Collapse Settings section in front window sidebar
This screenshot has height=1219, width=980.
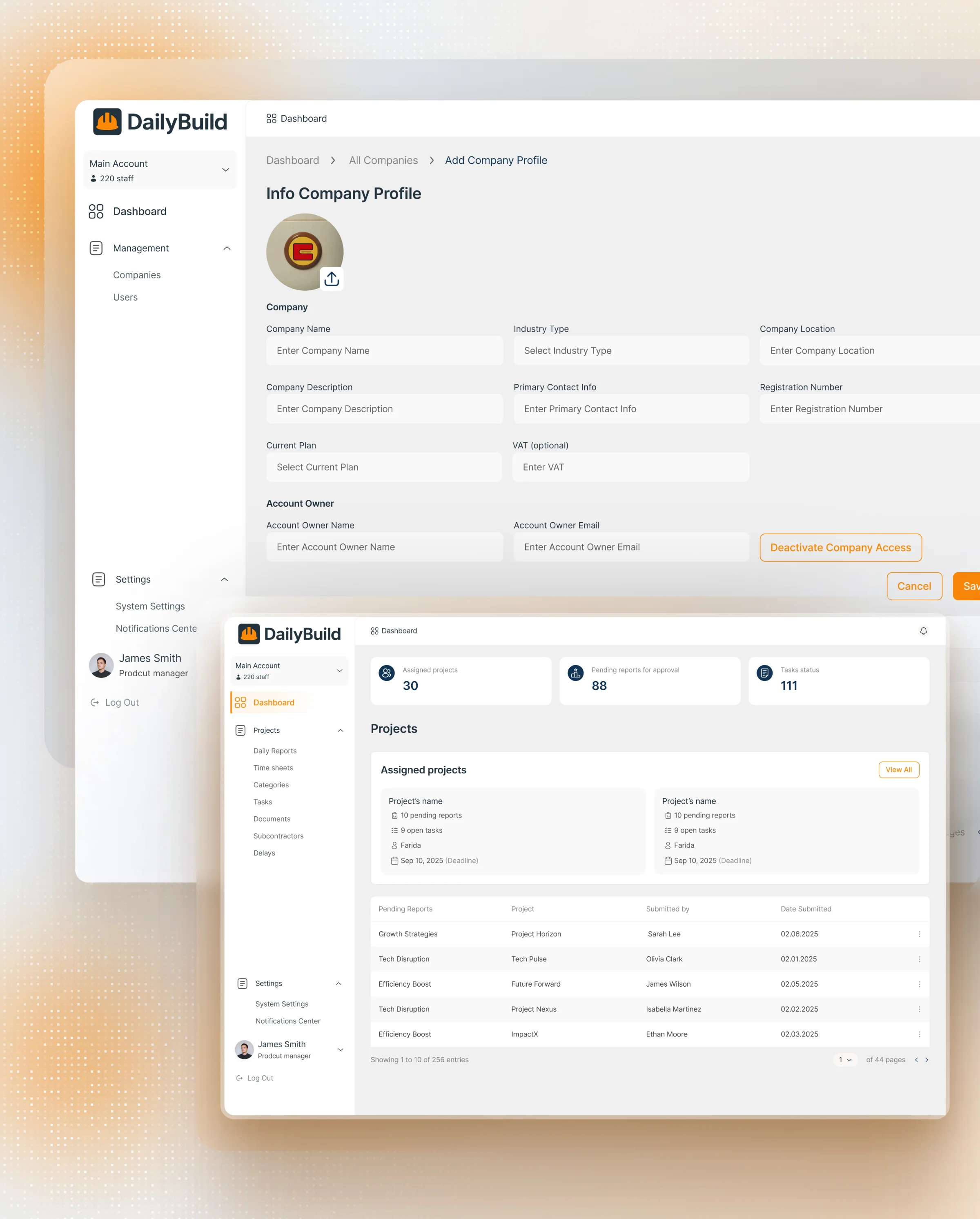tap(338, 984)
